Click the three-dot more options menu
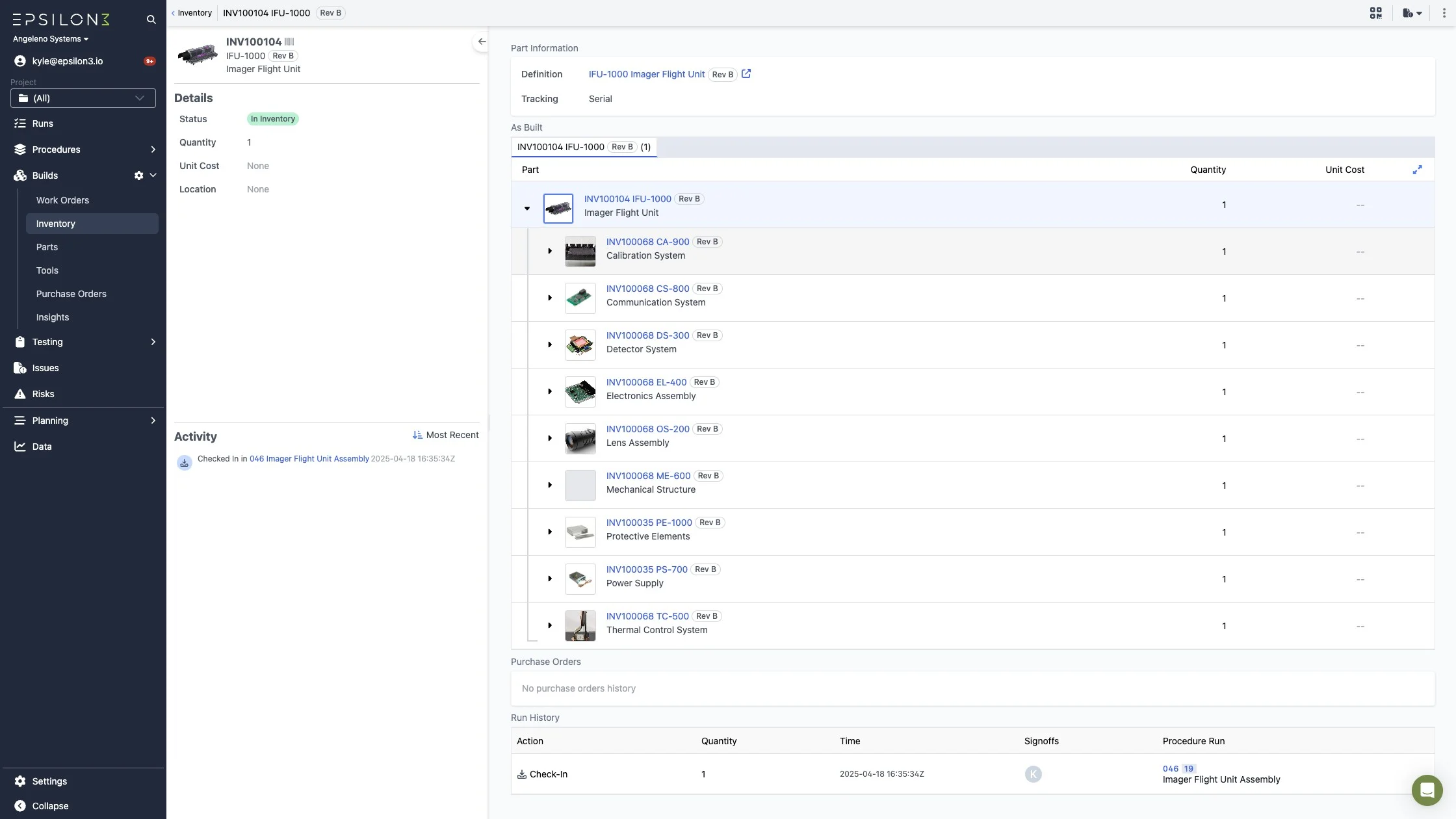1456x819 pixels. [x=1444, y=13]
